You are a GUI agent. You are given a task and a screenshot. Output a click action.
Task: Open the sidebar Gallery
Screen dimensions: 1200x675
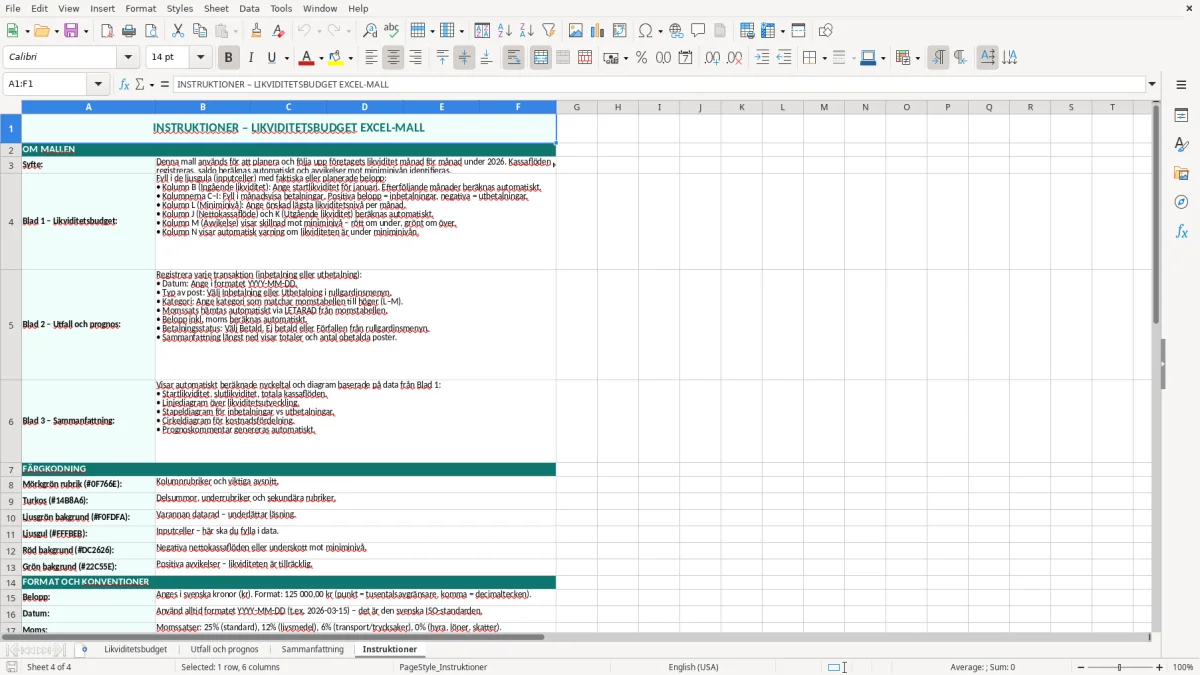point(1181,174)
